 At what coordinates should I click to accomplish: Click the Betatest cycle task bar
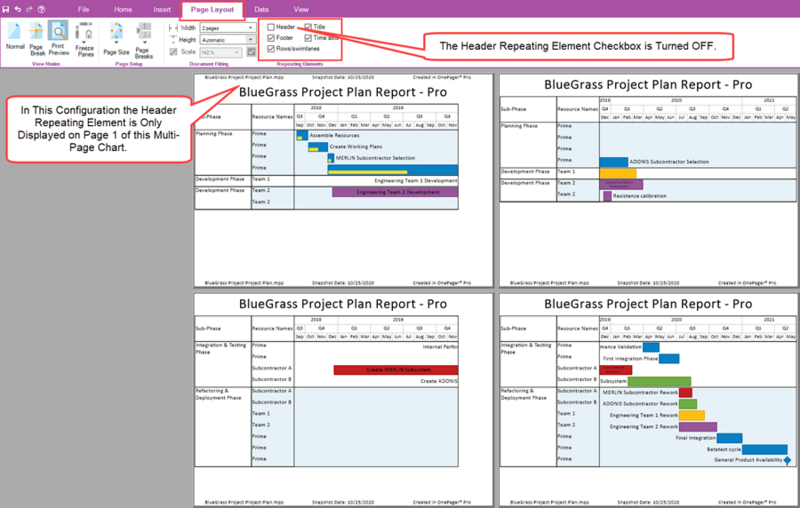764,449
